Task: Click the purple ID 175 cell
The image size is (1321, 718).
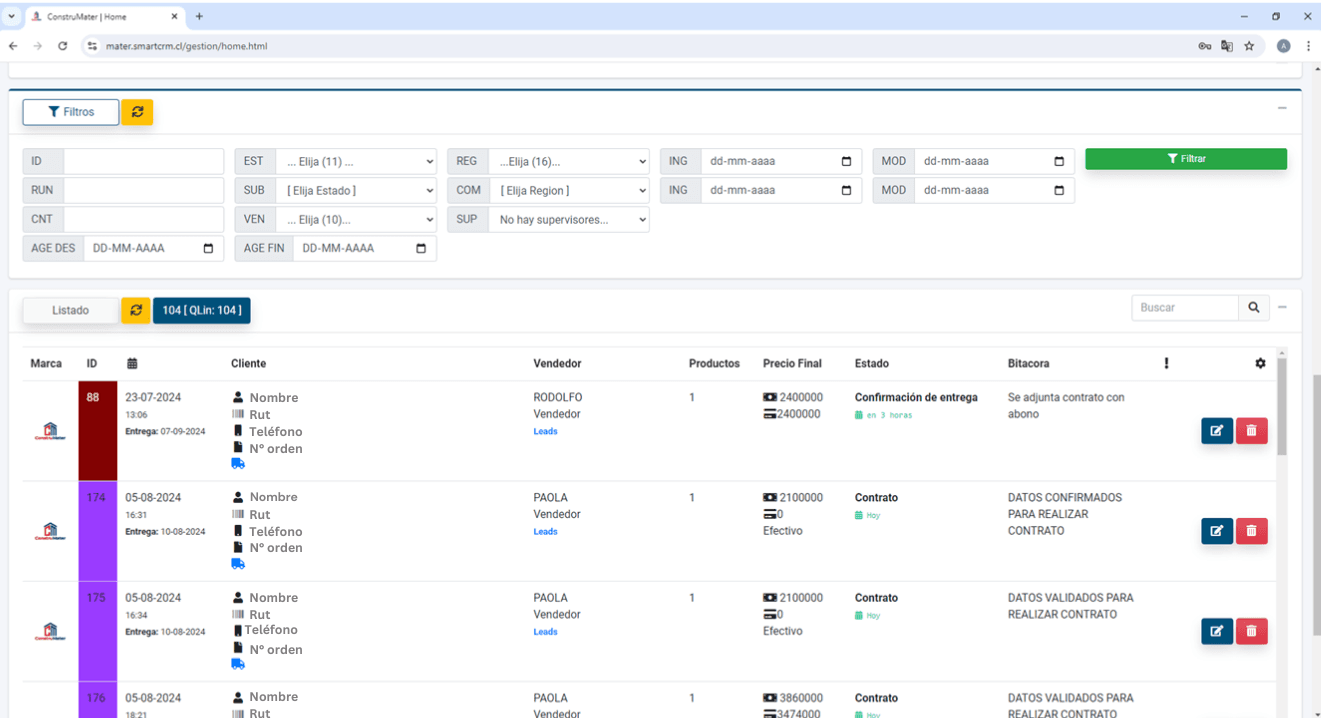Action: [x=97, y=631]
